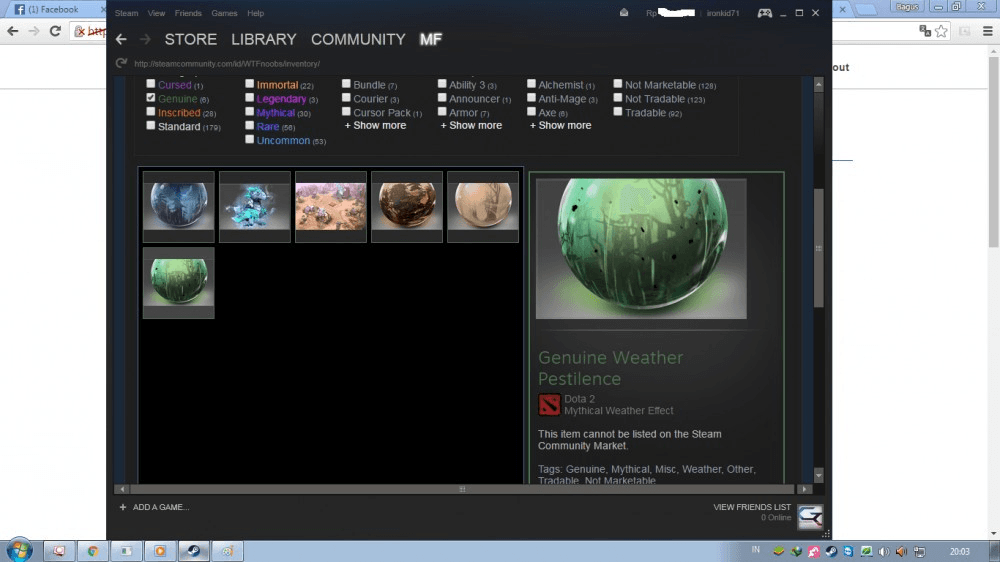Open the Steam menu
This screenshot has width=1000, height=562.
click(x=126, y=13)
